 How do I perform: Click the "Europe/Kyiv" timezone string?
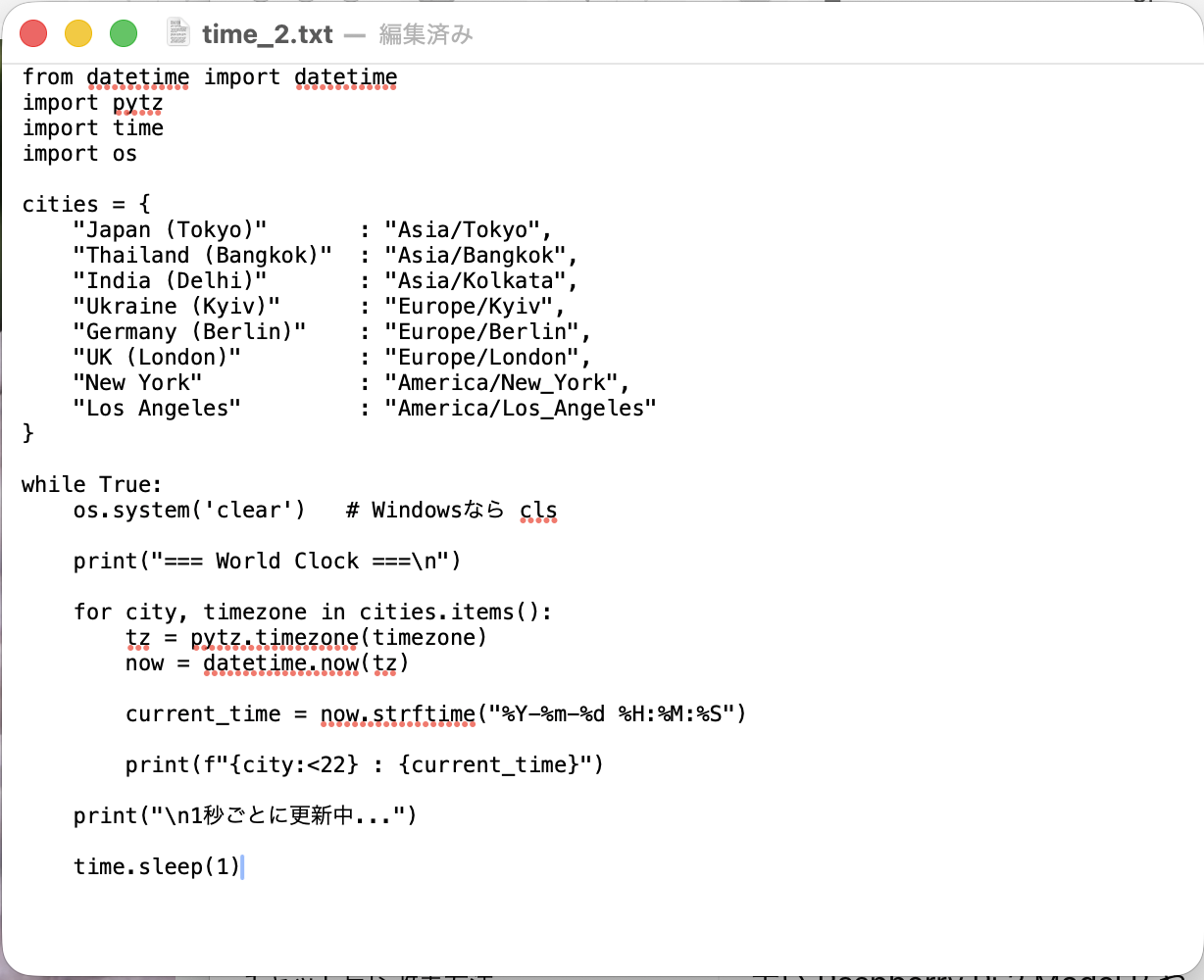pyautogui.click(x=469, y=307)
